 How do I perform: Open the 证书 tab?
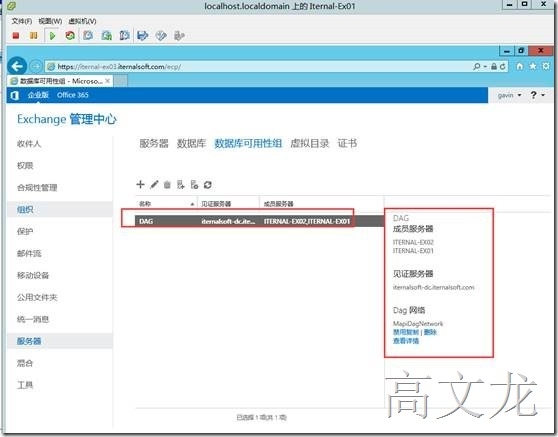347,143
